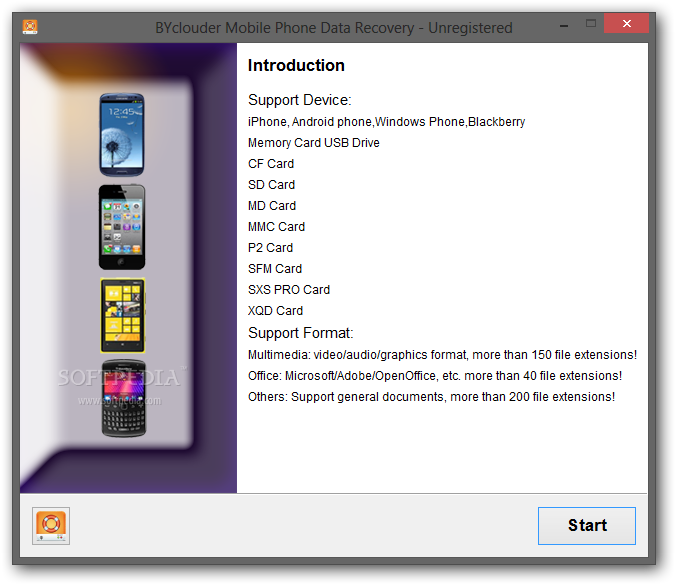Click the 'MMC Card' entry

point(276,227)
